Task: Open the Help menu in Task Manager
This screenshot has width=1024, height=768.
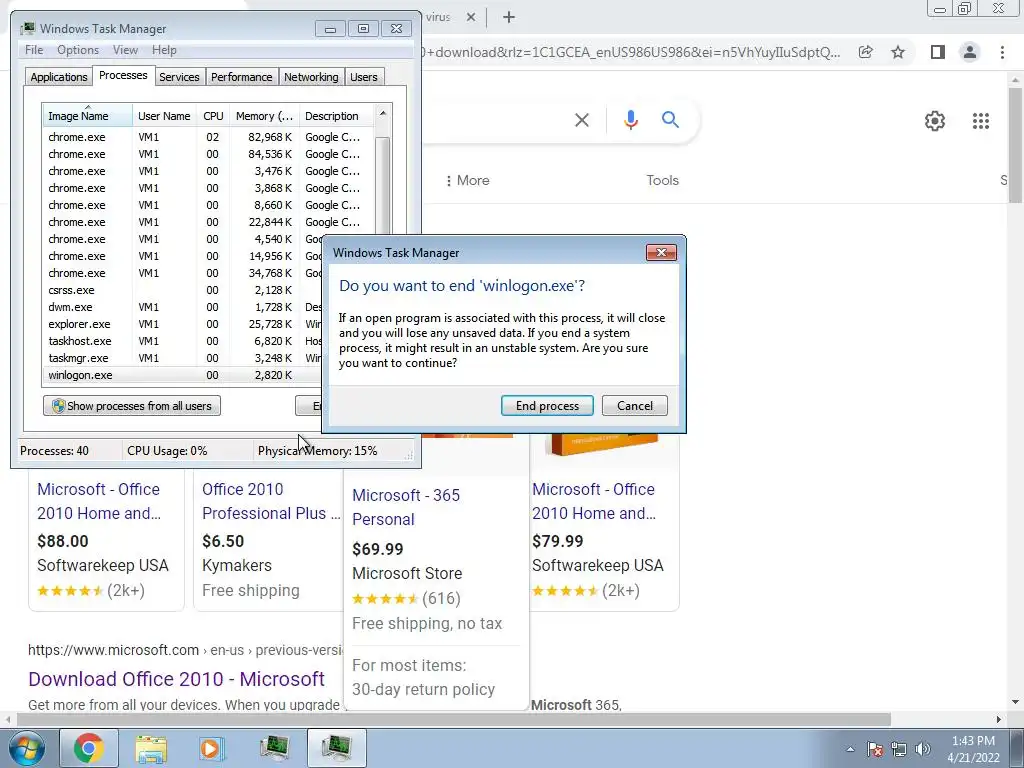Action: click(164, 50)
